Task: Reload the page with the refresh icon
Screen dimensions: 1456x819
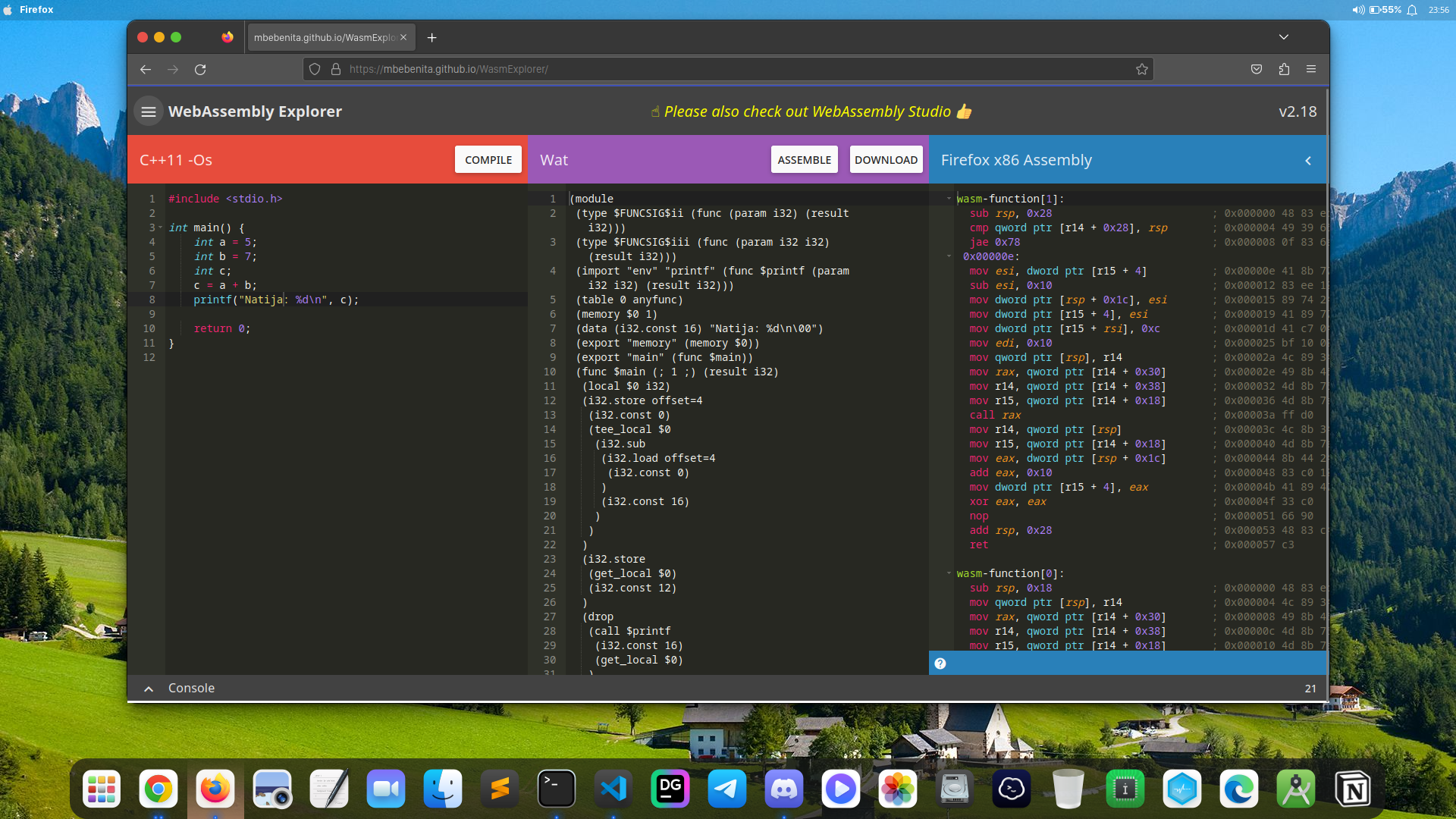Action: point(200,69)
